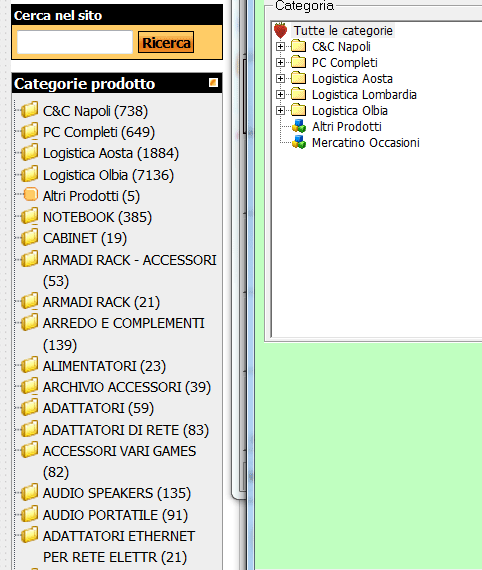
Task: Click the Altri Prodotti cubes icon in tree
Action: point(299,126)
